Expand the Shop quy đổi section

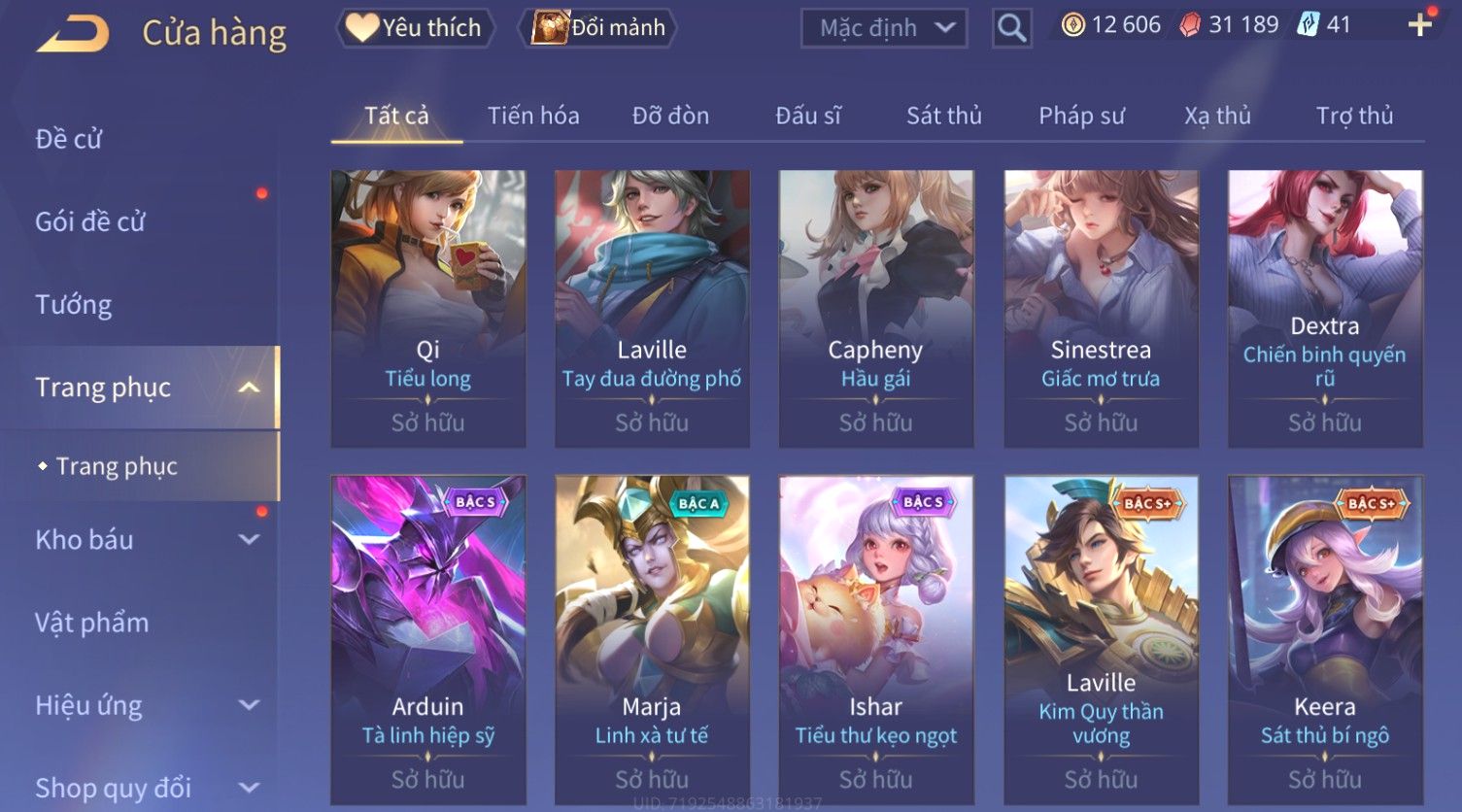click(250, 788)
